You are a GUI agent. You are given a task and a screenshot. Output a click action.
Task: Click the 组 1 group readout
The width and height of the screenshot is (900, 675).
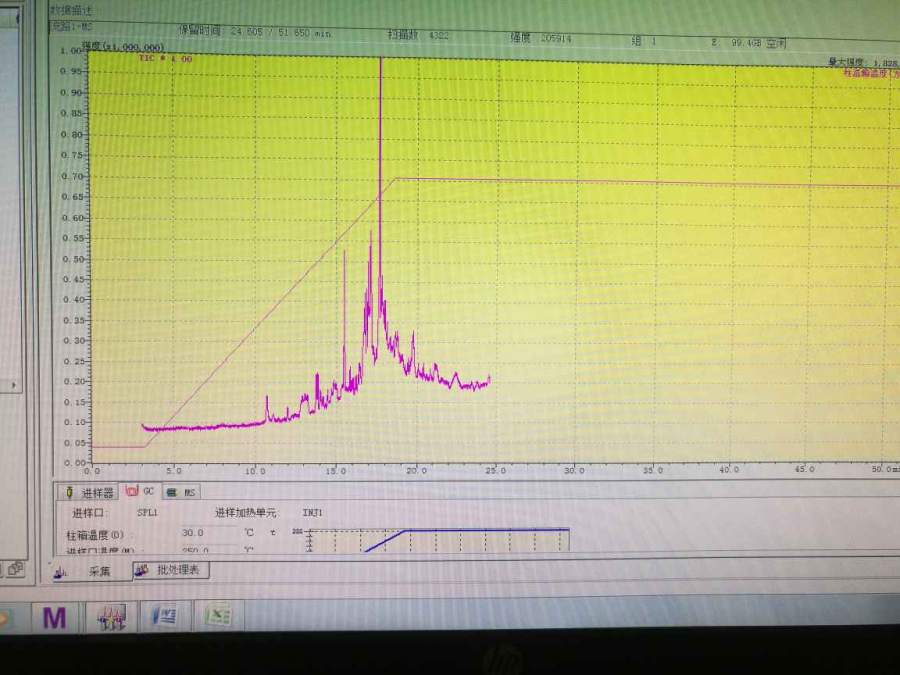coord(643,41)
